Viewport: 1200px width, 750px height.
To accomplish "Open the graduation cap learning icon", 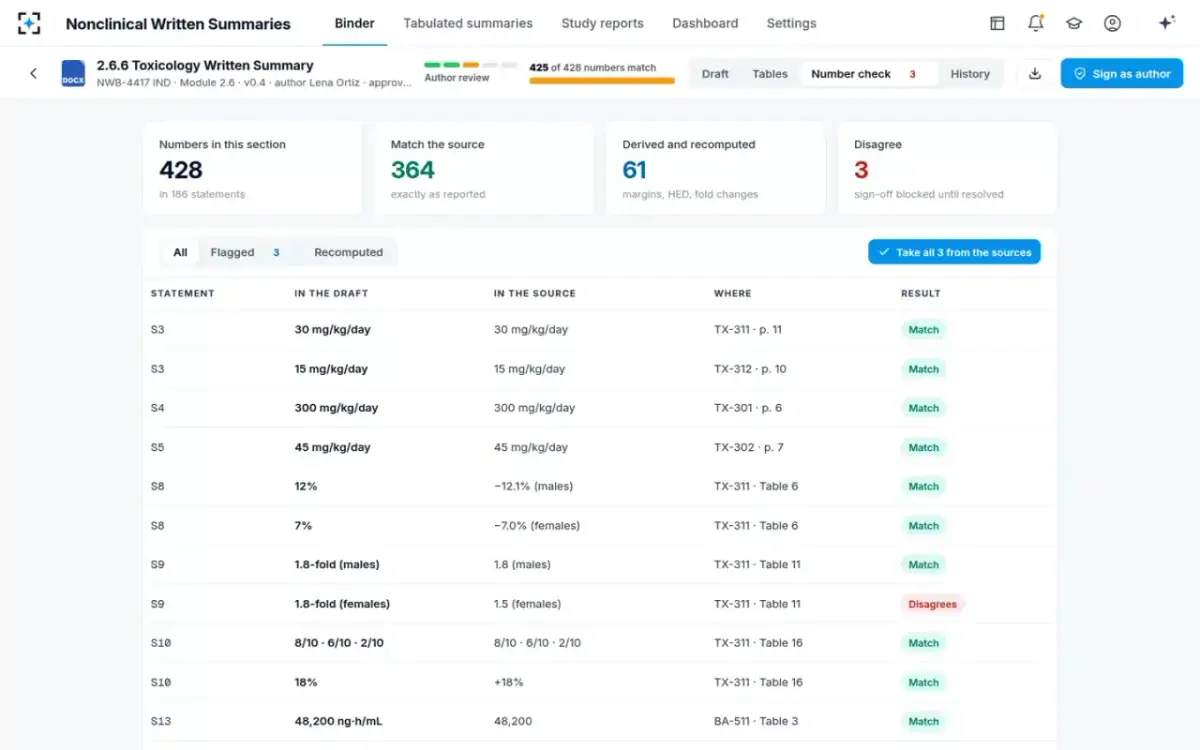I will pyautogui.click(x=1074, y=23).
